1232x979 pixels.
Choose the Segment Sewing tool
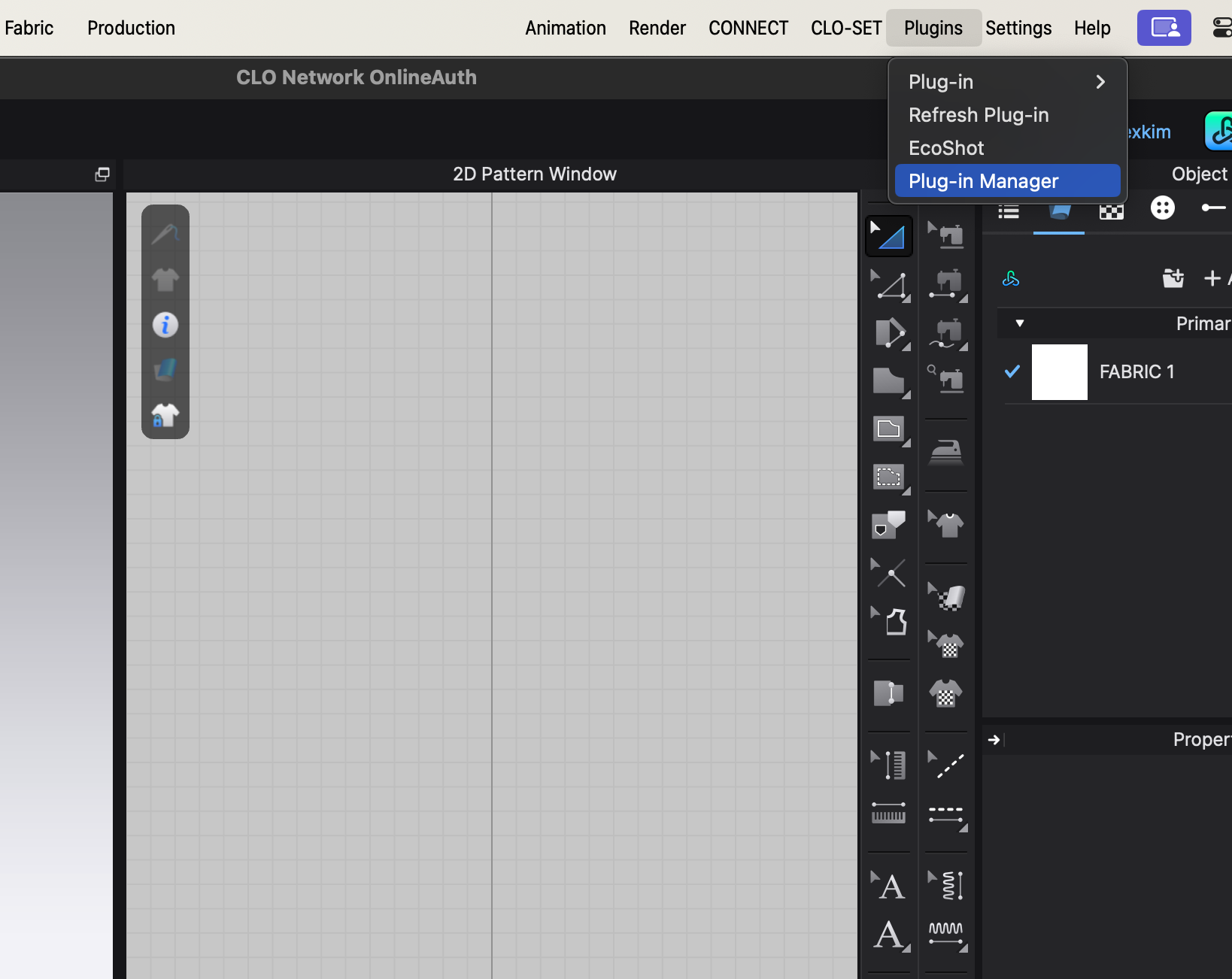947,285
